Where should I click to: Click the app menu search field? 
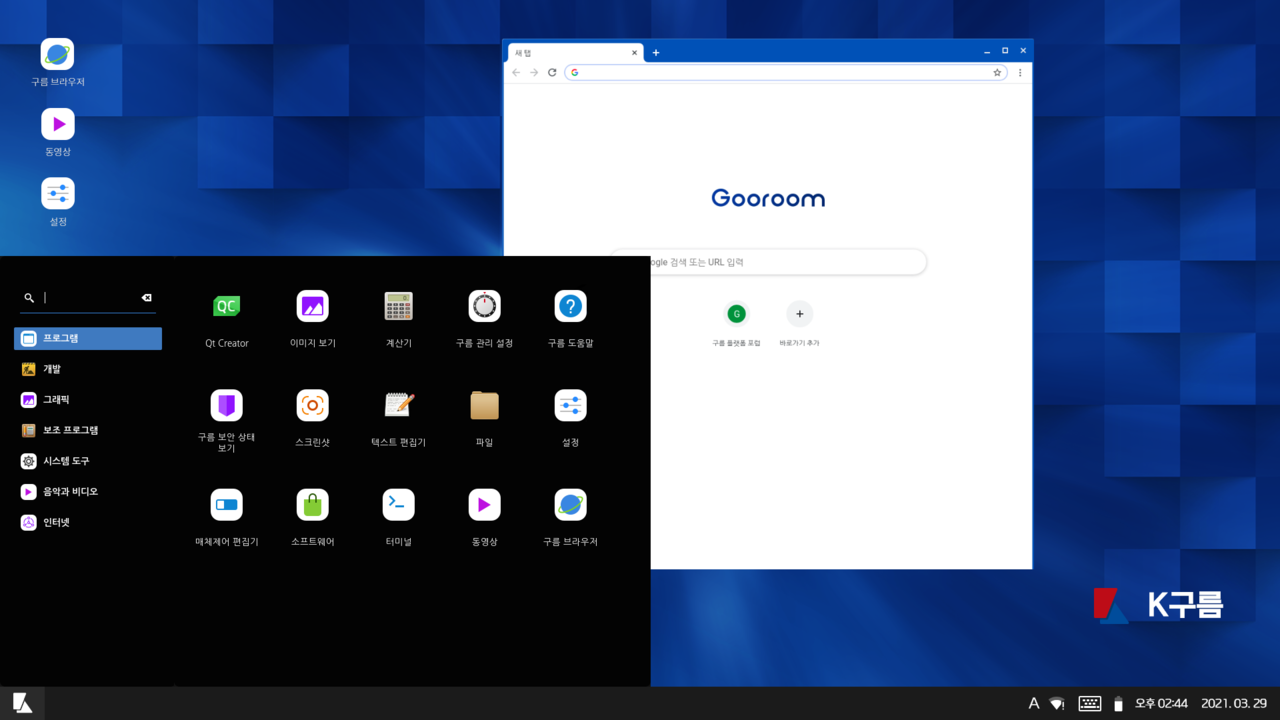click(90, 298)
